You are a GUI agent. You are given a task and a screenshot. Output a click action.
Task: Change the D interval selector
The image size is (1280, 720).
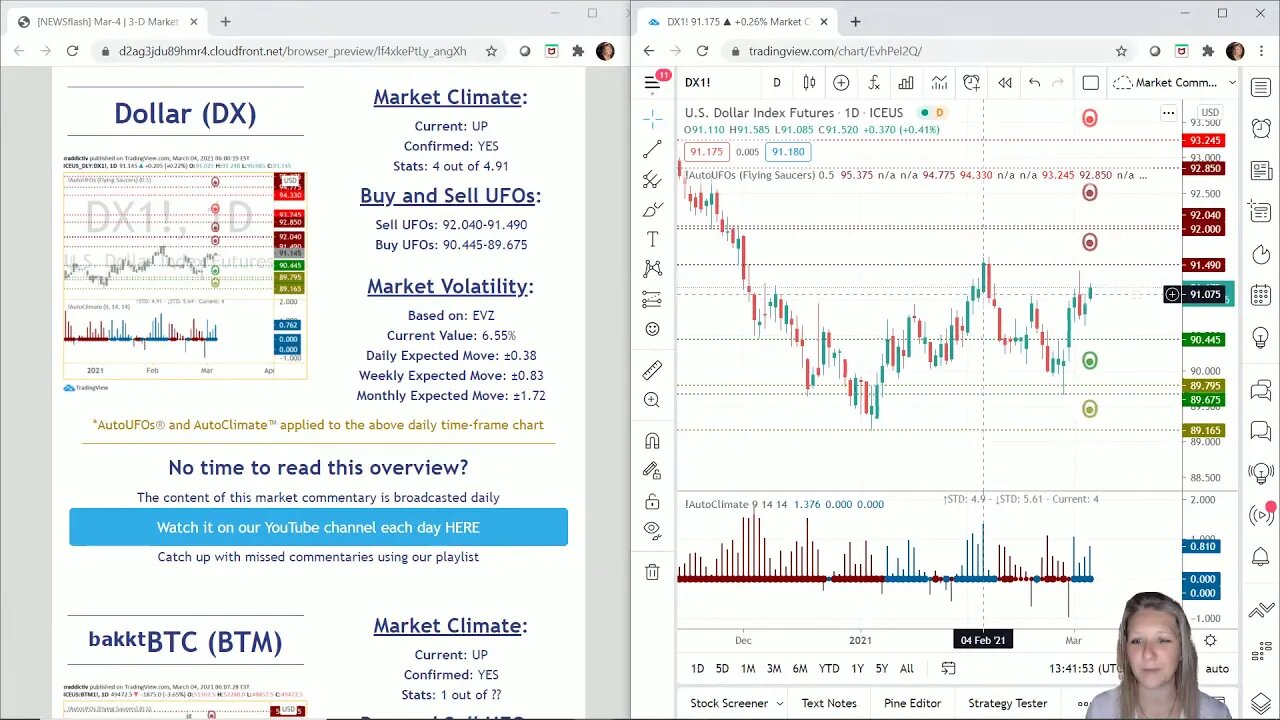(x=776, y=83)
